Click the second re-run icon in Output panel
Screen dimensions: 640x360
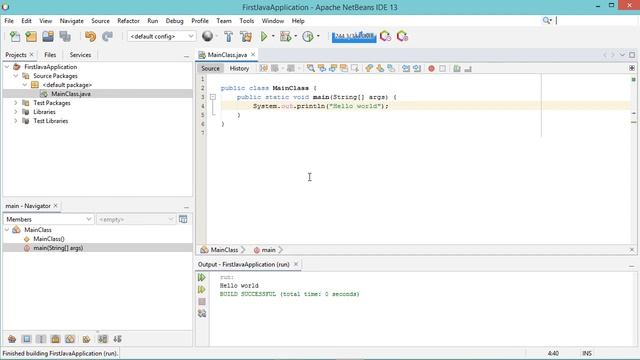pyautogui.click(x=202, y=289)
